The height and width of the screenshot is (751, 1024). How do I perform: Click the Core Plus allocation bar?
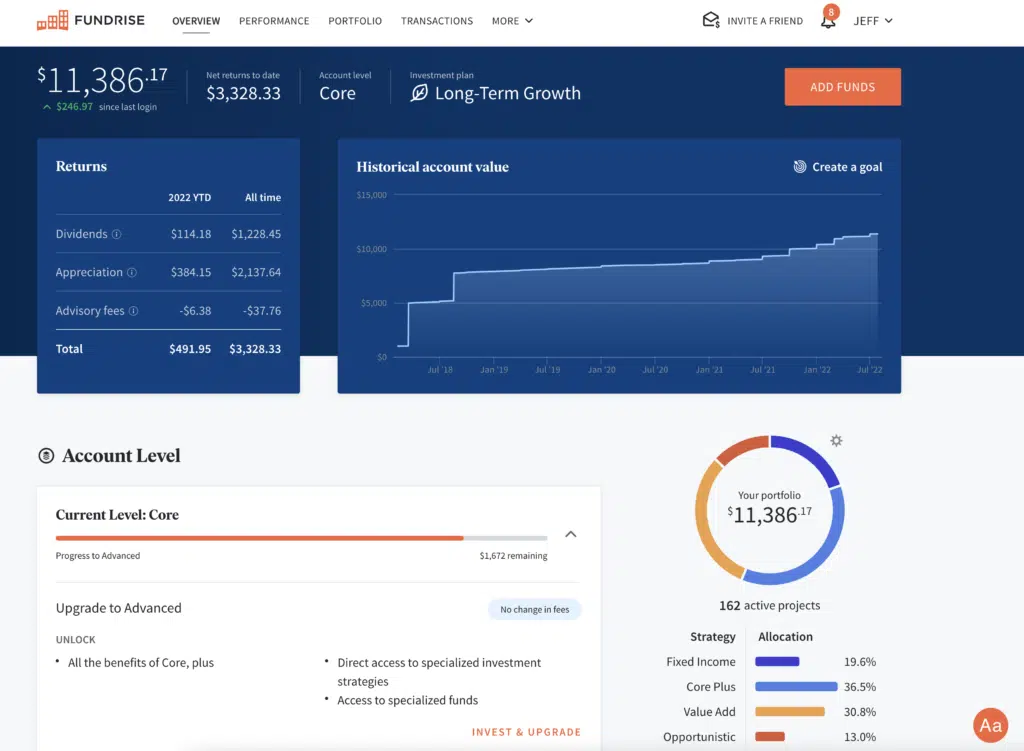click(x=796, y=687)
